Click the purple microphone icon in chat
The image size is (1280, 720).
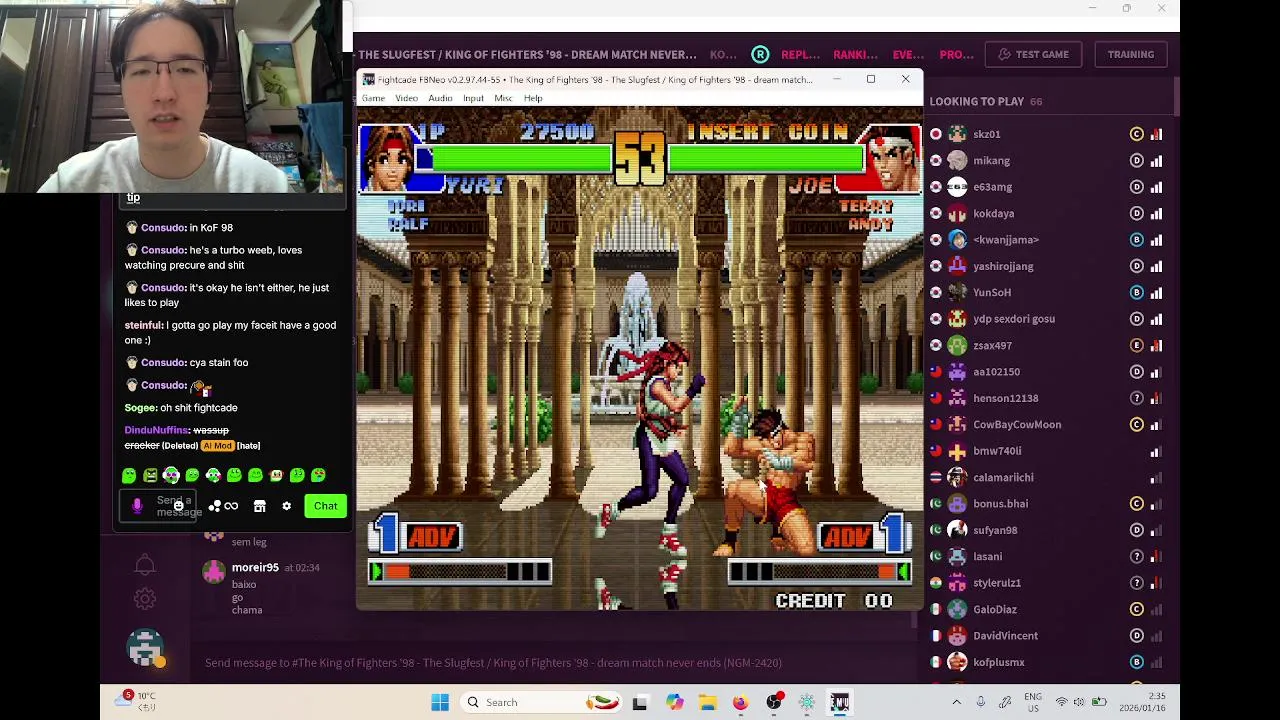(137, 506)
